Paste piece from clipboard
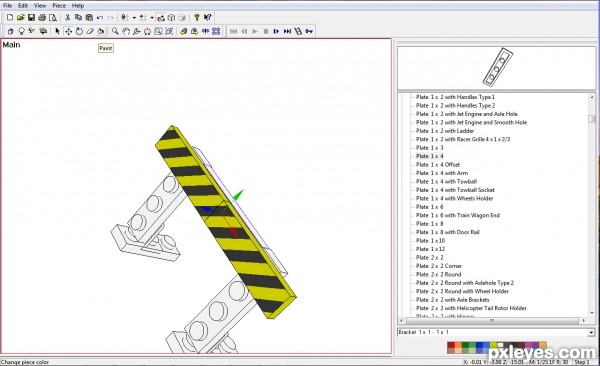Image resolution: width=600 pixels, height=366 pixels. point(89,18)
